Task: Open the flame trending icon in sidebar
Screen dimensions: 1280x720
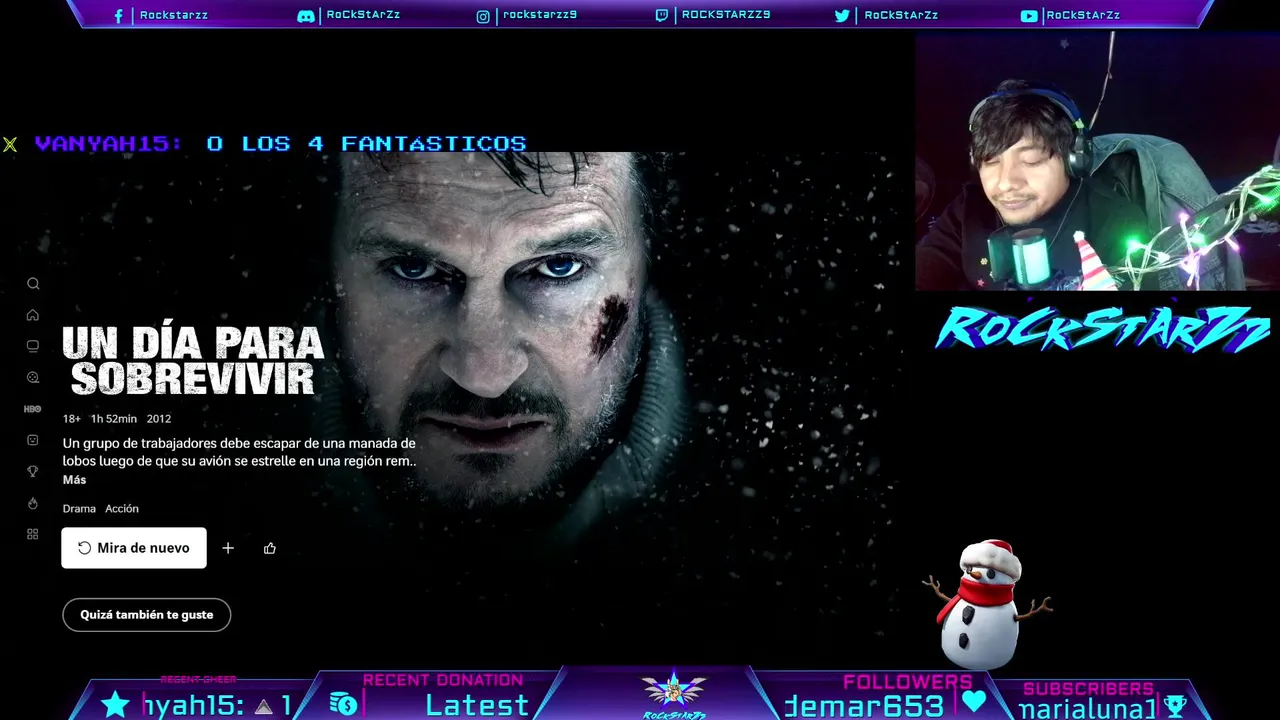Action: (x=33, y=503)
